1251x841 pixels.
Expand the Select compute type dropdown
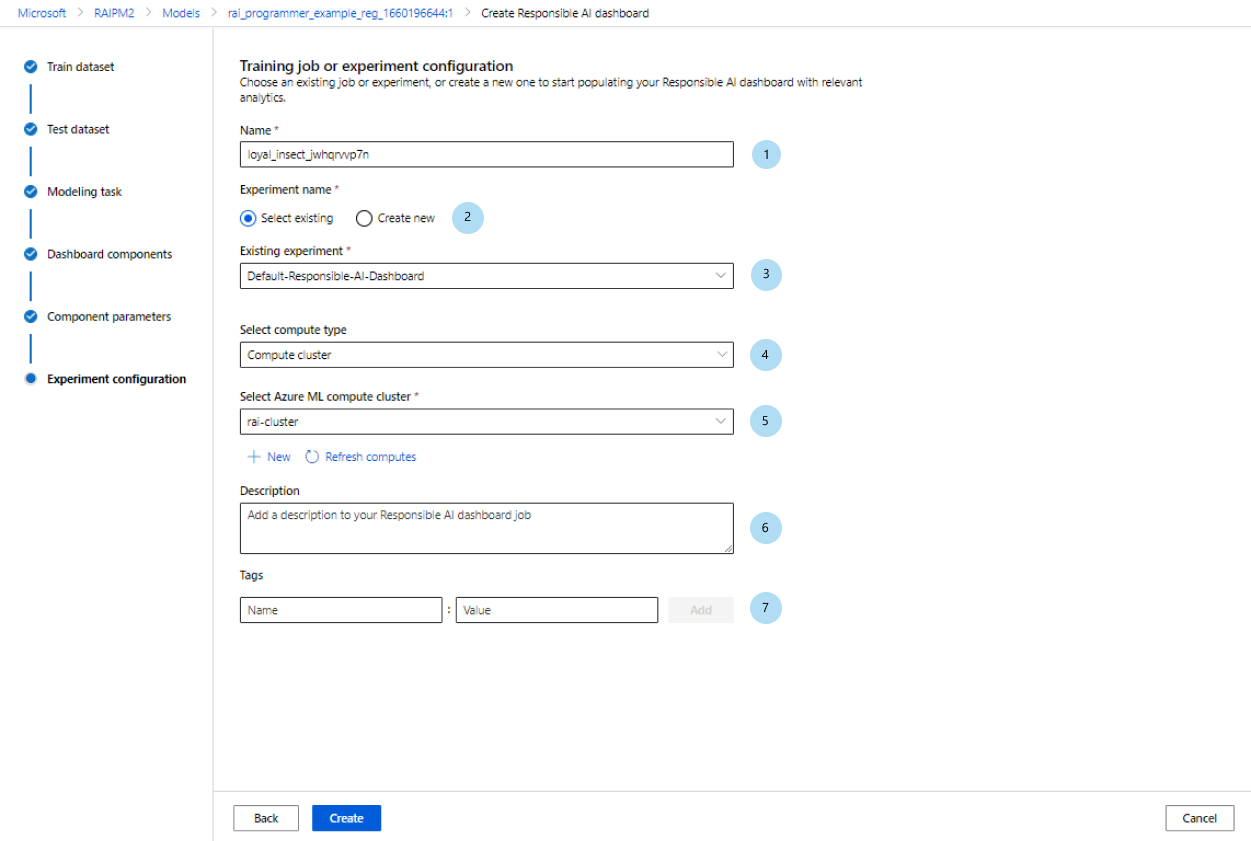(486, 355)
